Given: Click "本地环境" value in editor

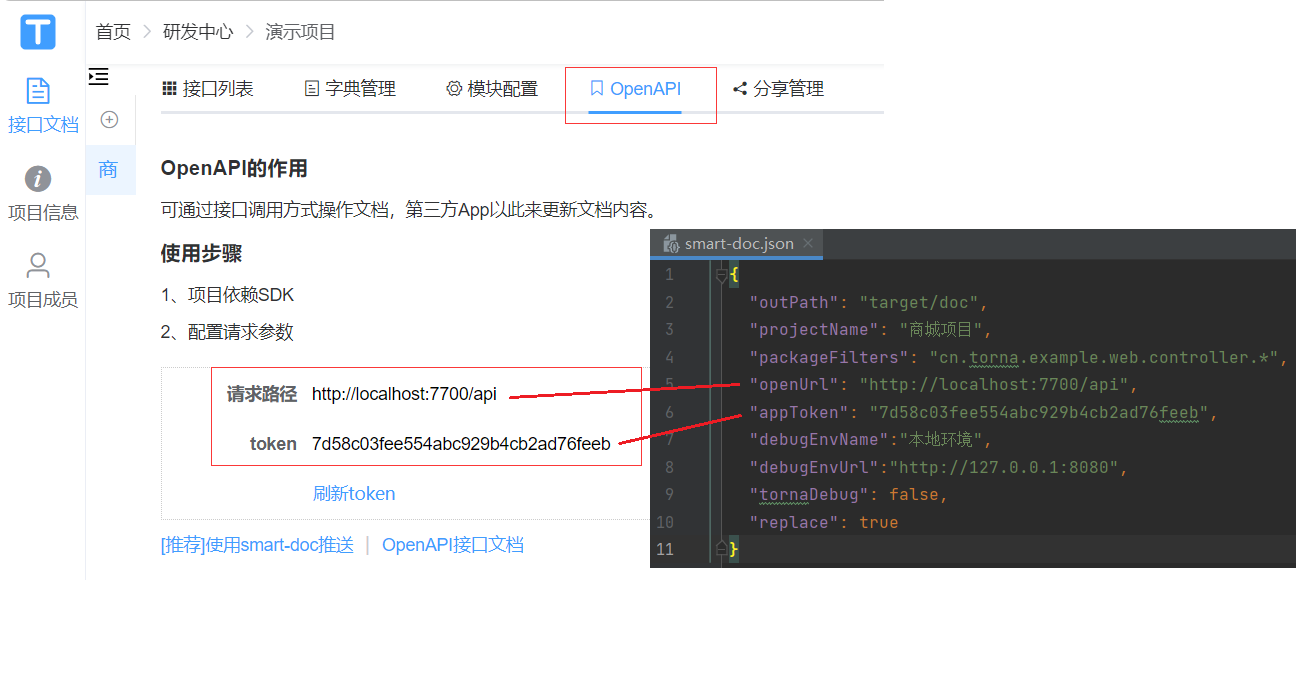Looking at the screenshot, I should pyautogui.click(x=939, y=439).
